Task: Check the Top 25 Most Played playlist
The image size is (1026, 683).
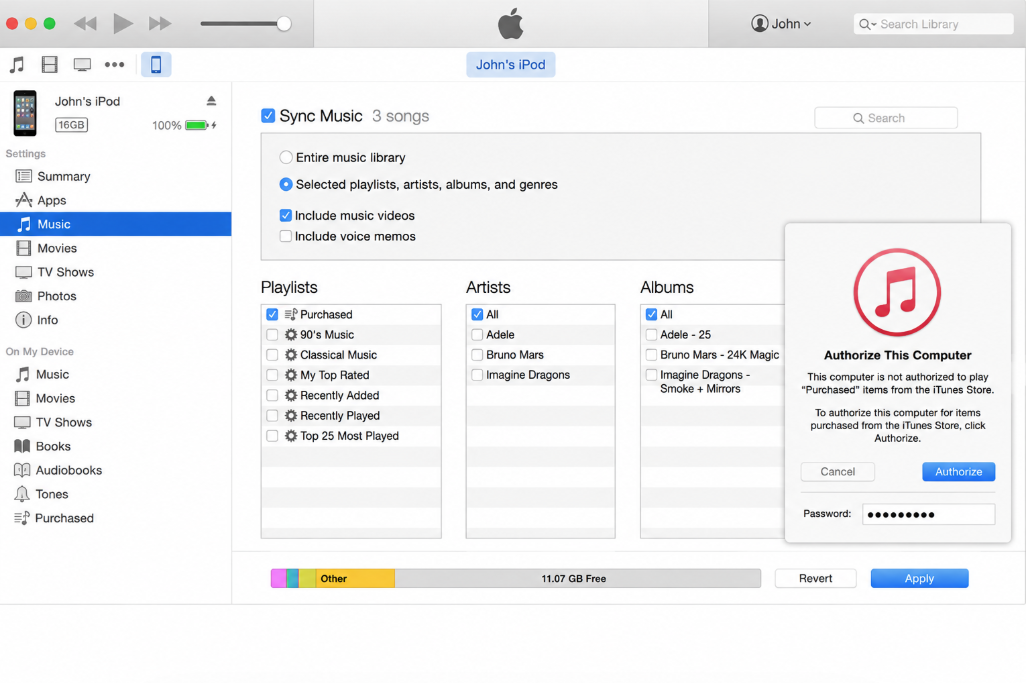Action: coord(272,436)
